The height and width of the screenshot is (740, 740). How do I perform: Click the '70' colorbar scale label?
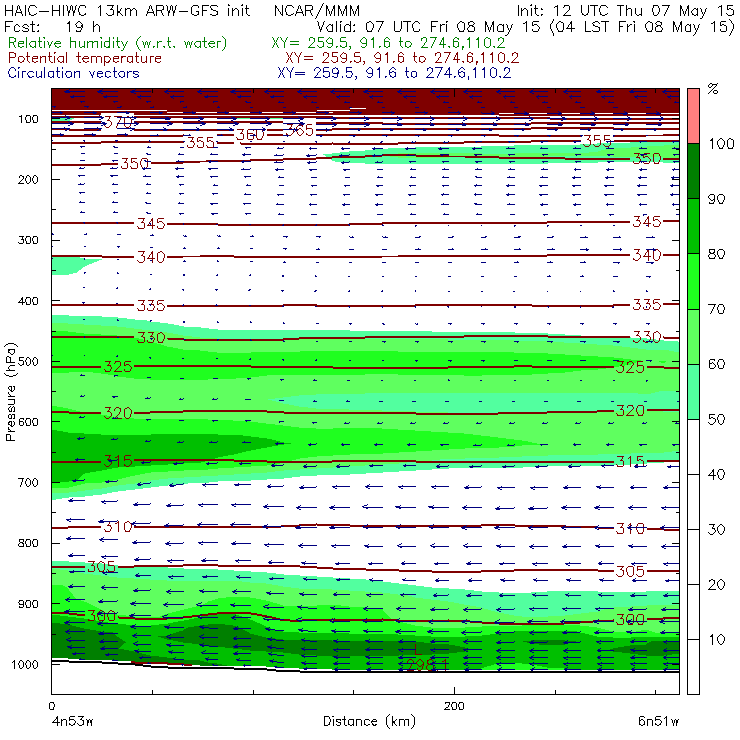716,309
